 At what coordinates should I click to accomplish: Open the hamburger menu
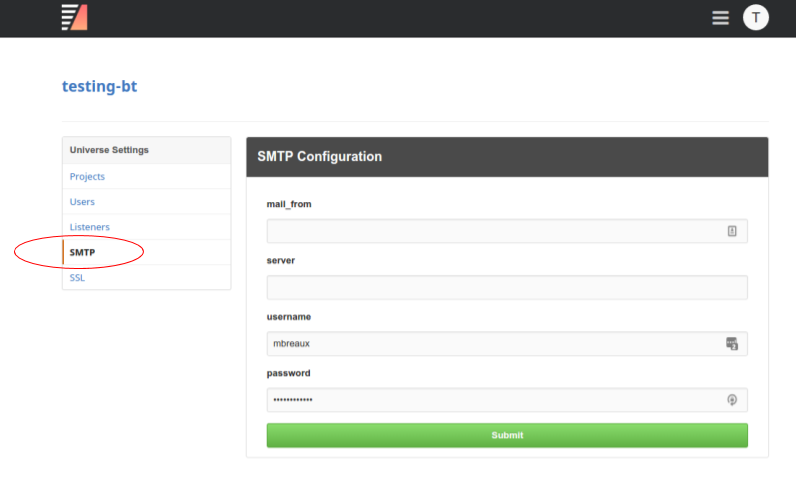720,18
